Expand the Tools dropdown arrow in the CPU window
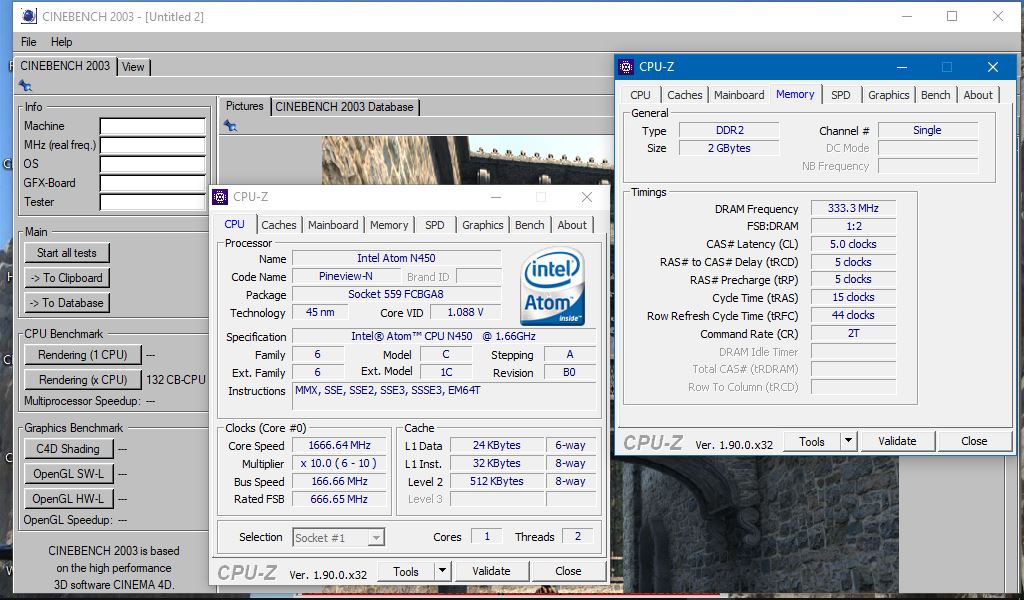The image size is (1024, 600). coord(442,571)
